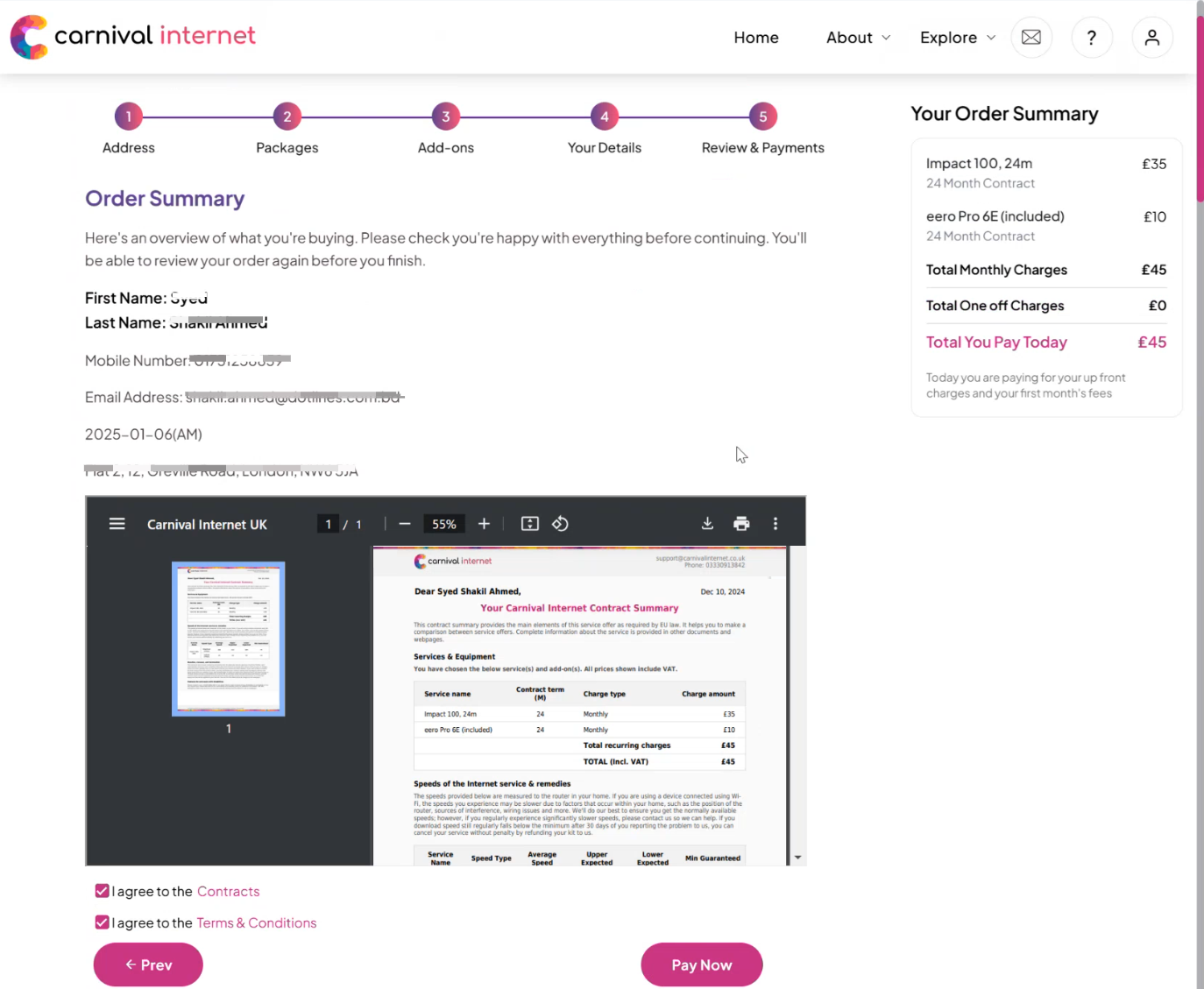The image size is (1204, 989).
Task: Click the Address step label
Action: pyautogui.click(x=129, y=148)
